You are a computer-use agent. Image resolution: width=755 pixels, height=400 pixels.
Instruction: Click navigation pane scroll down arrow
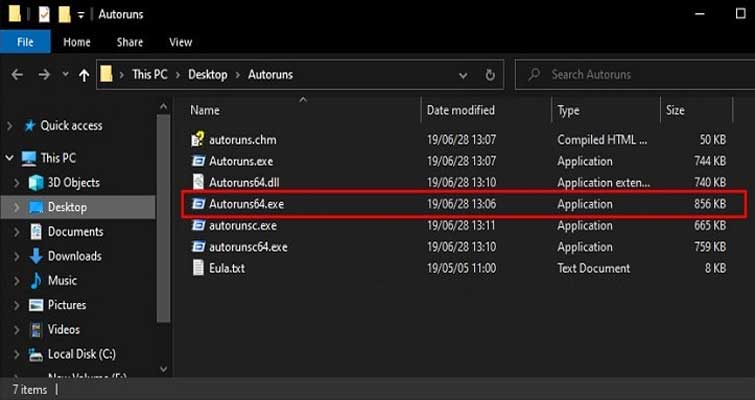click(164, 369)
